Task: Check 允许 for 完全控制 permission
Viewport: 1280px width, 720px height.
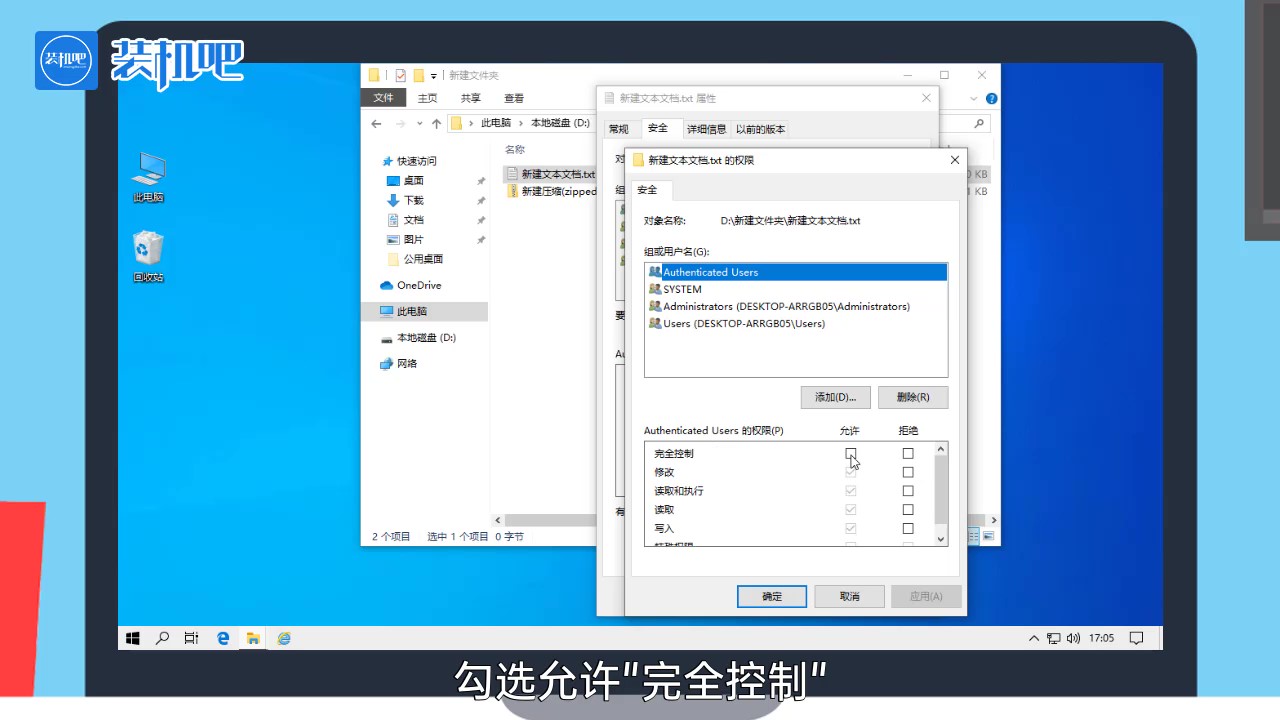Action: pos(850,453)
